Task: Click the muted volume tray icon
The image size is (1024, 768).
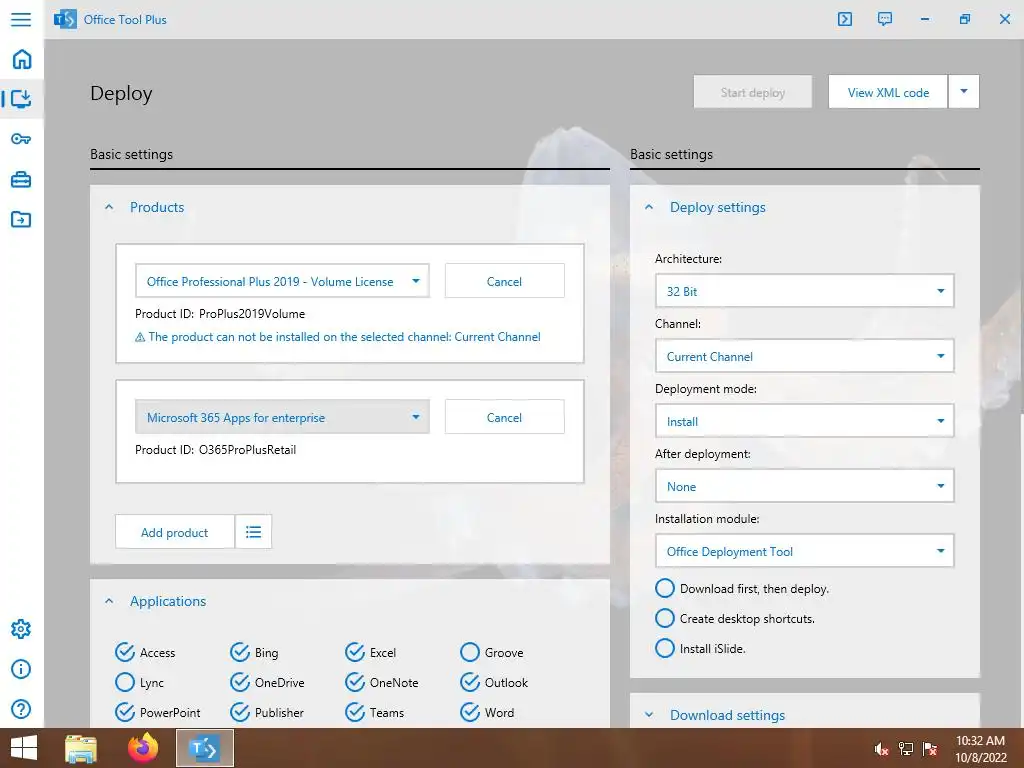Action: click(x=881, y=749)
